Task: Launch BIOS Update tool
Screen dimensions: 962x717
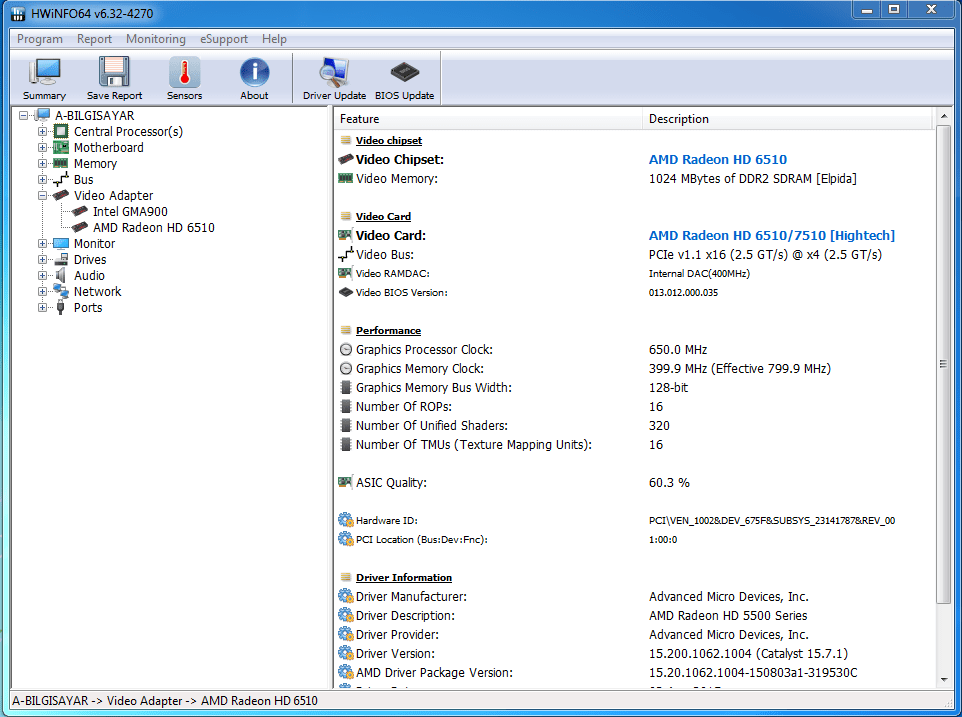Action: tap(404, 73)
